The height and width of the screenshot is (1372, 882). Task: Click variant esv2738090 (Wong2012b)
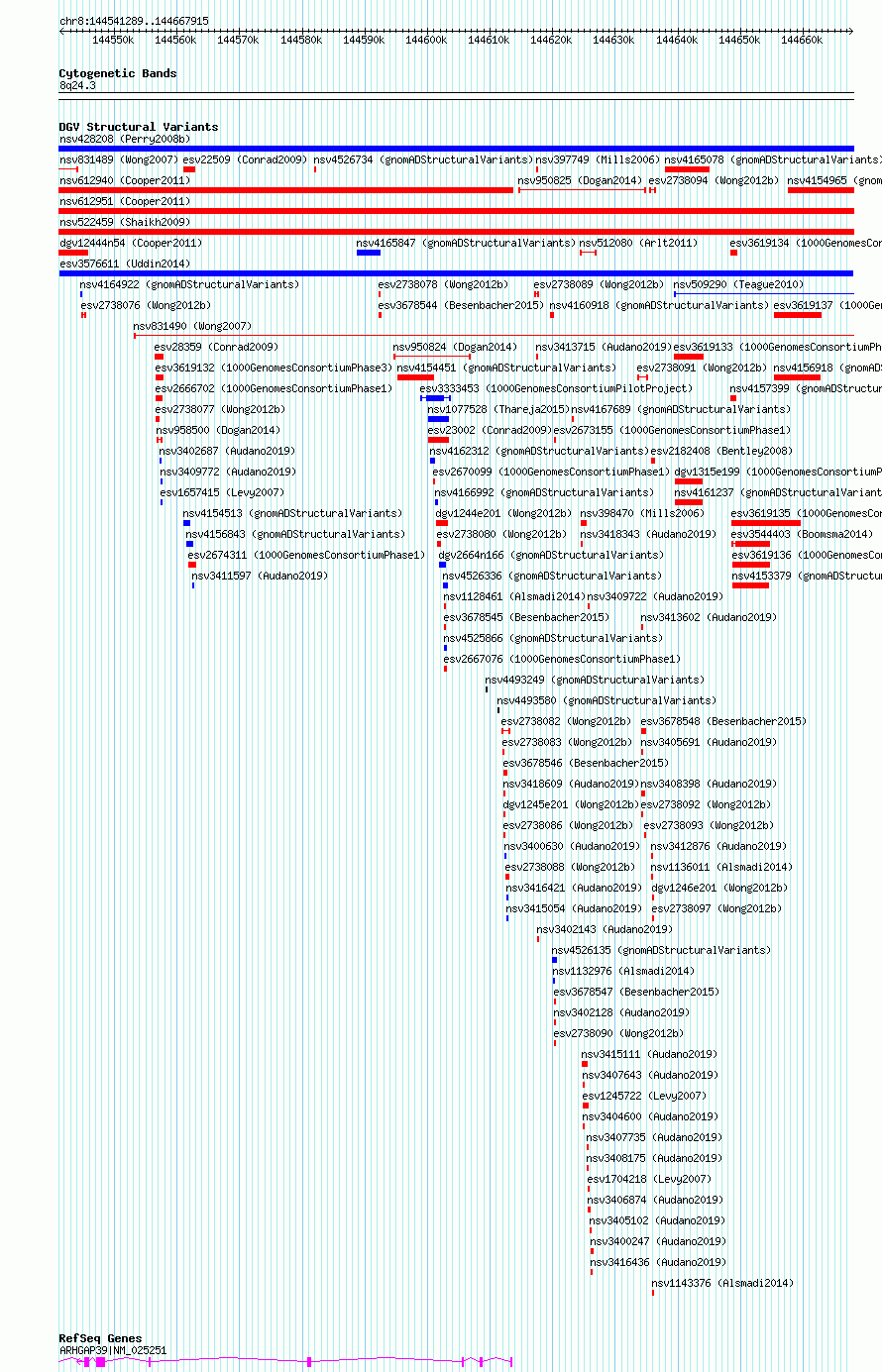coord(618,1033)
